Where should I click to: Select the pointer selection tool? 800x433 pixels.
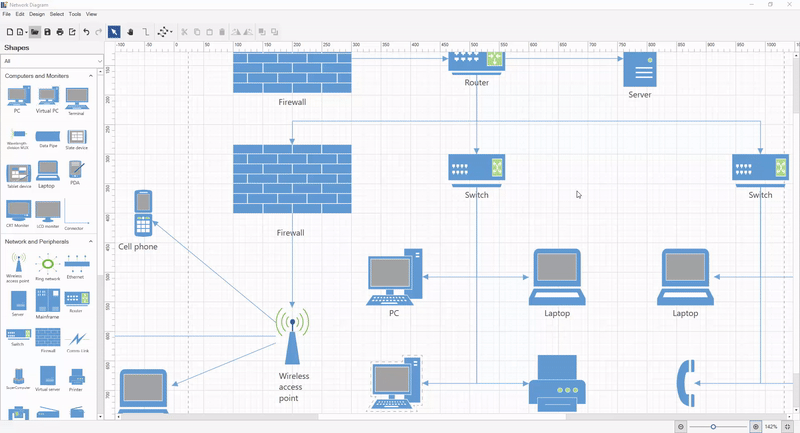[114, 32]
